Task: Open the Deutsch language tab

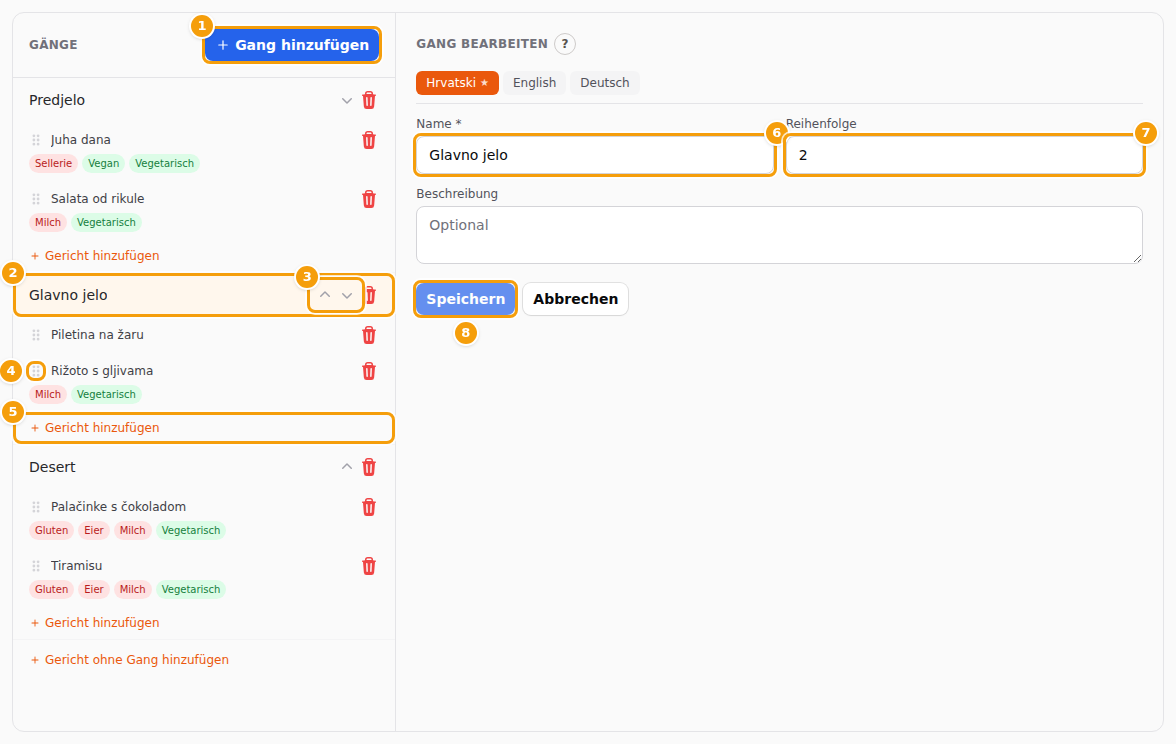Action: coord(604,82)
